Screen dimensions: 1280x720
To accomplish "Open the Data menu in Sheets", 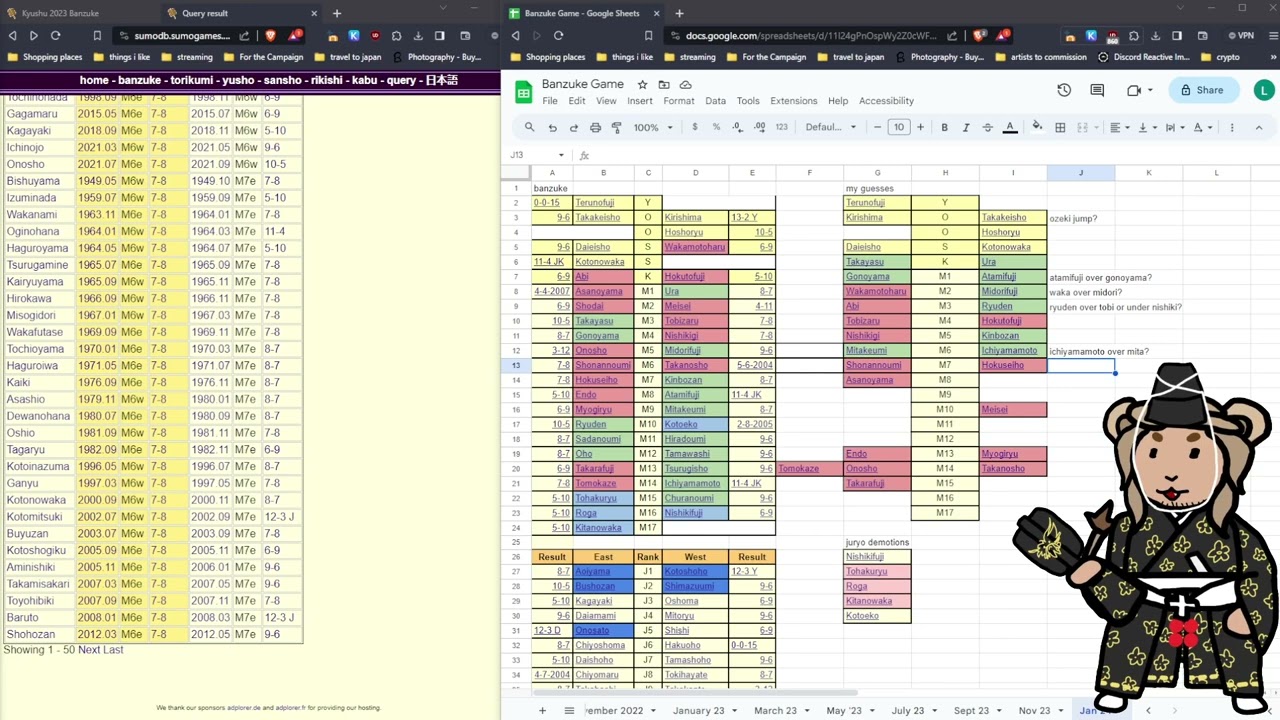I will tap(715, 101).
